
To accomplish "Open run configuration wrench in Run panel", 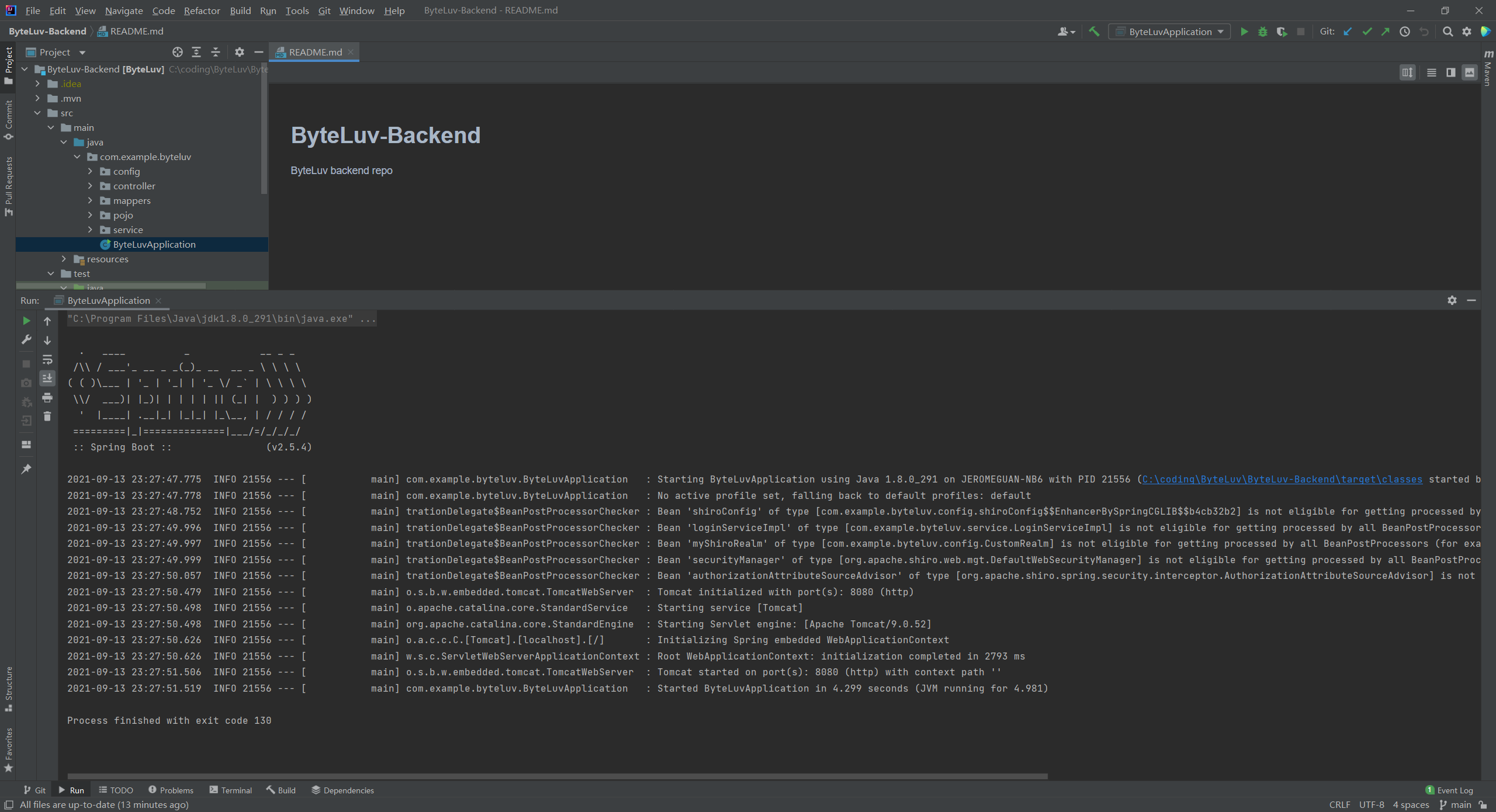I will pos(26,339).
